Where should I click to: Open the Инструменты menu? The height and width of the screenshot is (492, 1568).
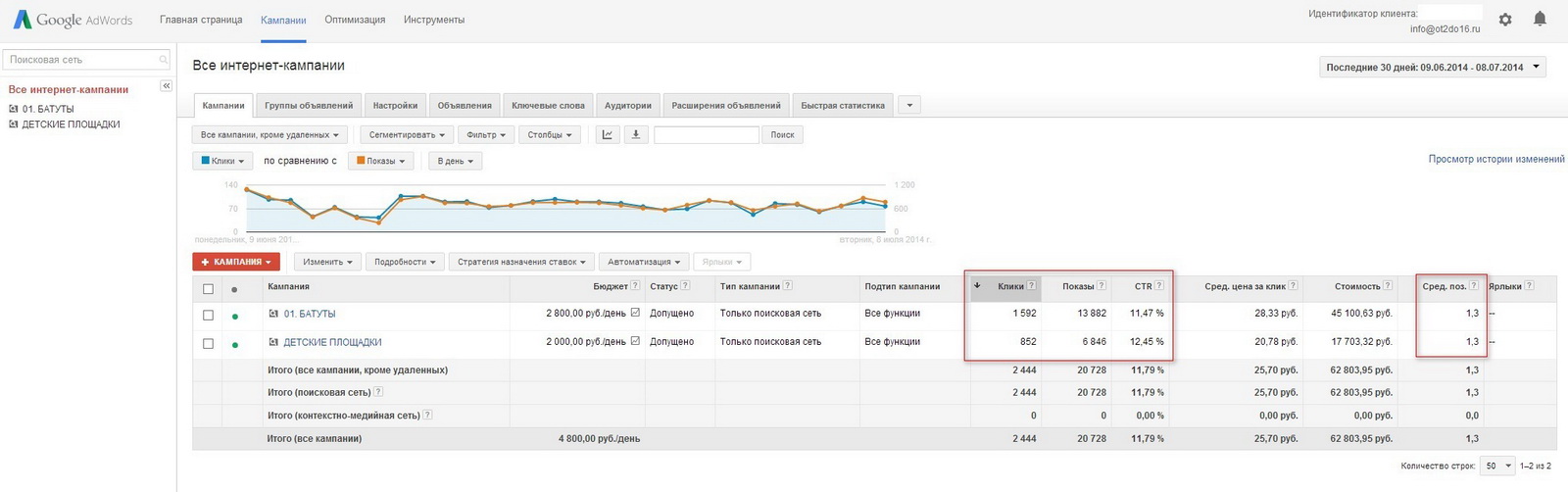[x=434, y=20]
